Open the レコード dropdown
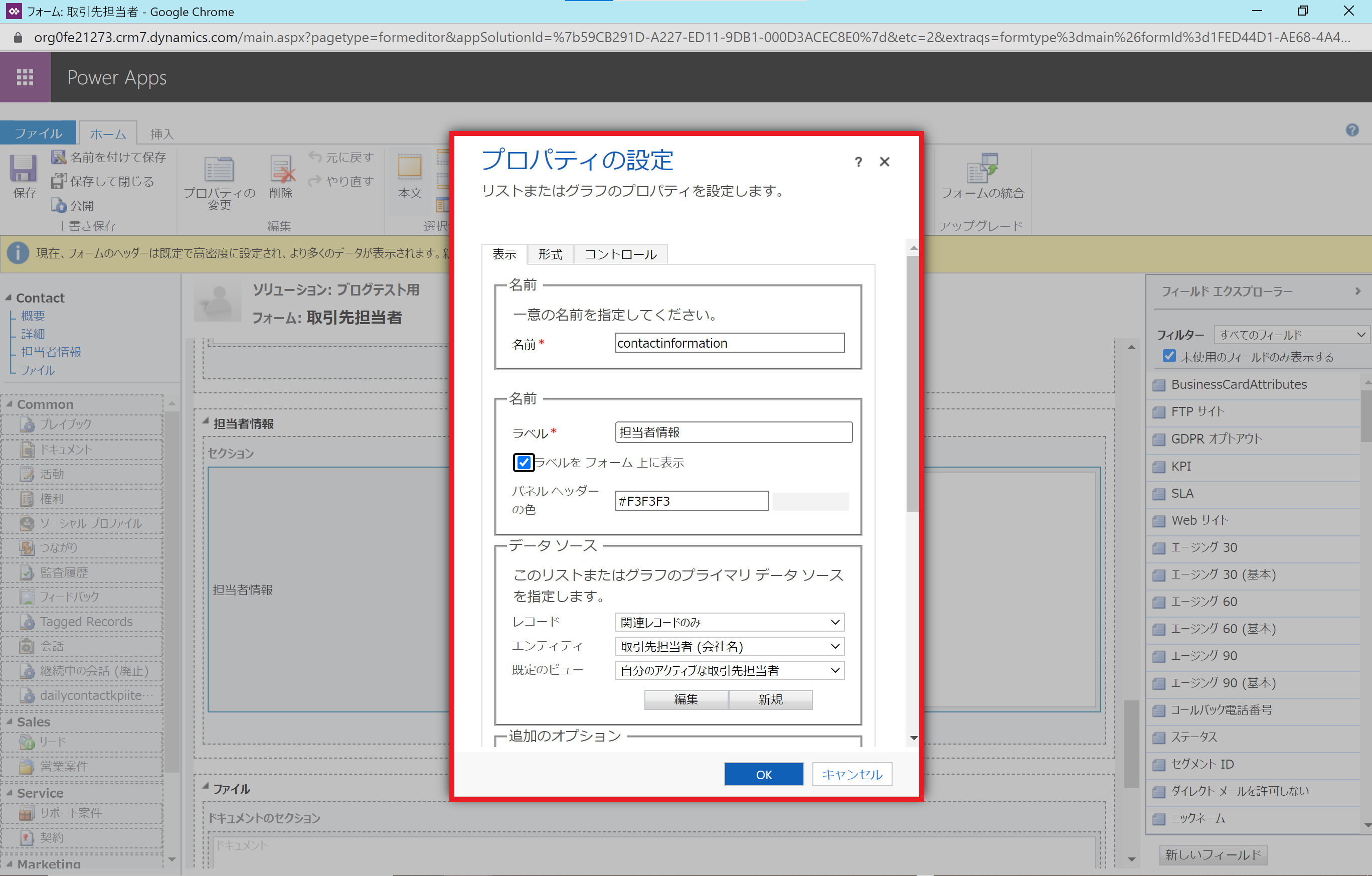The image size is (1372, 876). pyautogui.click(x=729, y=622)
